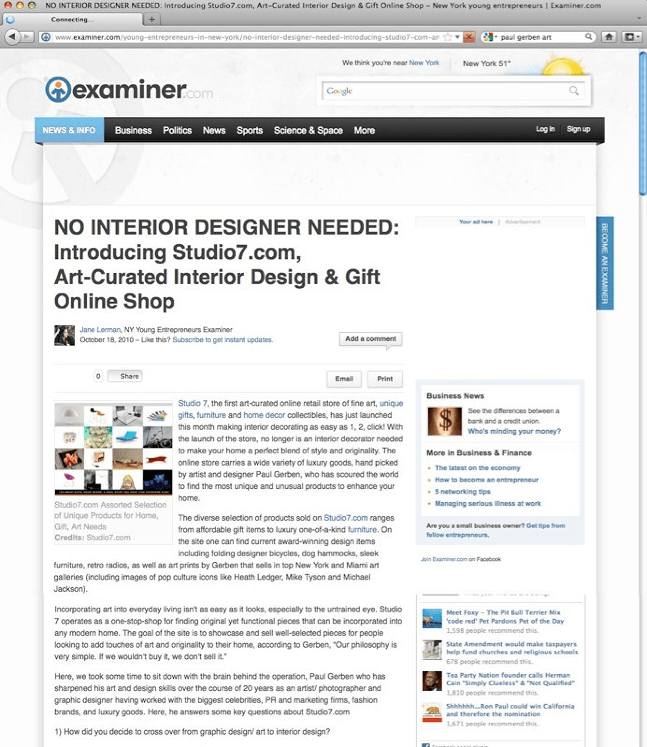Click the Log in link
Screen dimensions: 647x747
545,129
